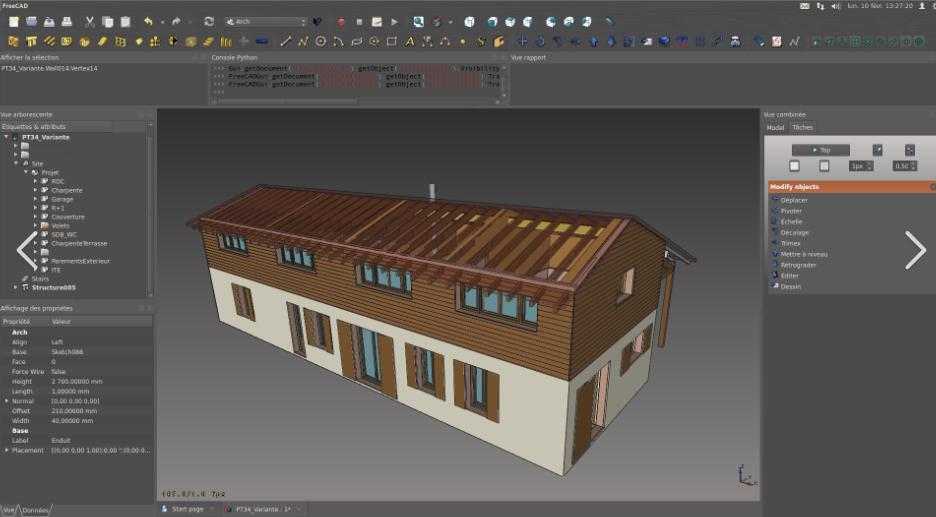The image size is (936, 517).
Task: Click Décalage in Modify objects
Action: (795, 232)
